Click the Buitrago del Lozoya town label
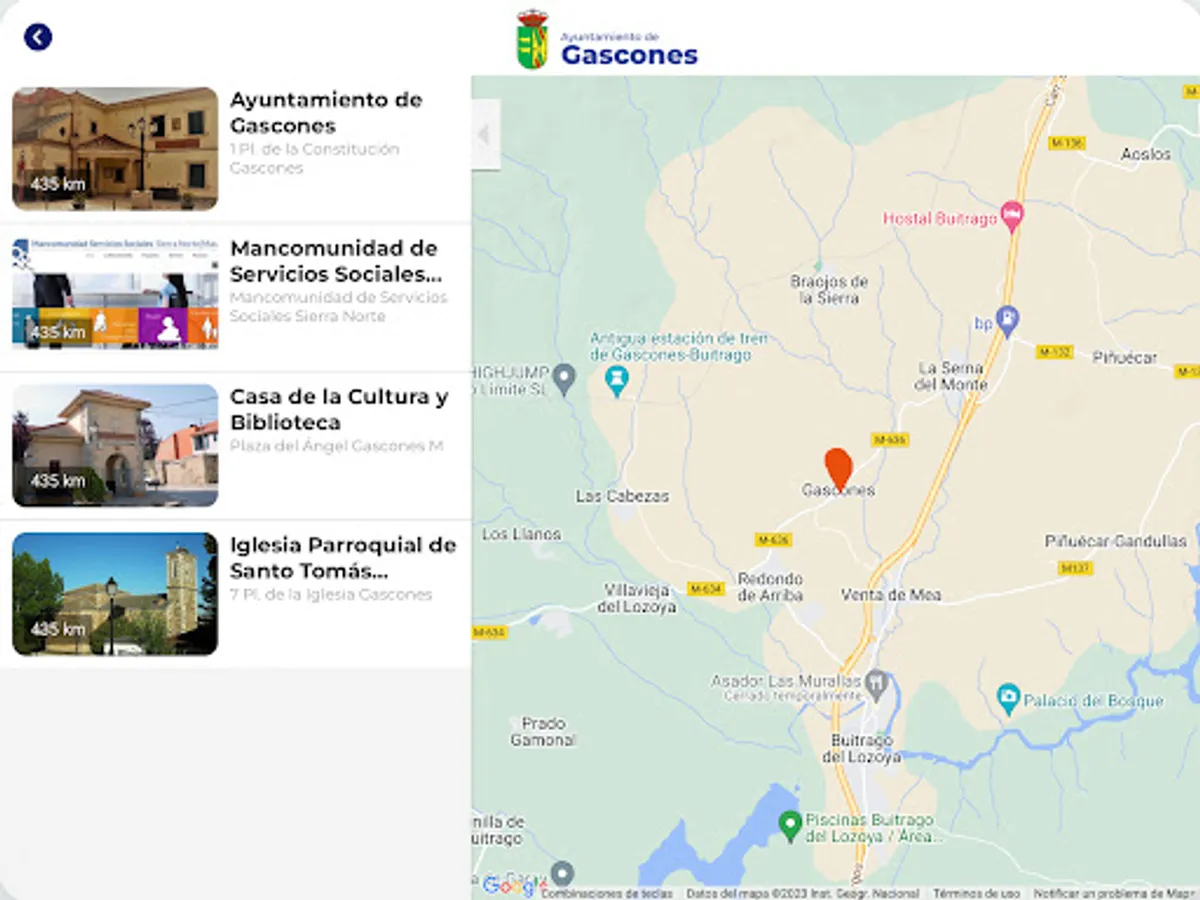The width and height of the screenshot is (1200, 900). coord(861,748)
